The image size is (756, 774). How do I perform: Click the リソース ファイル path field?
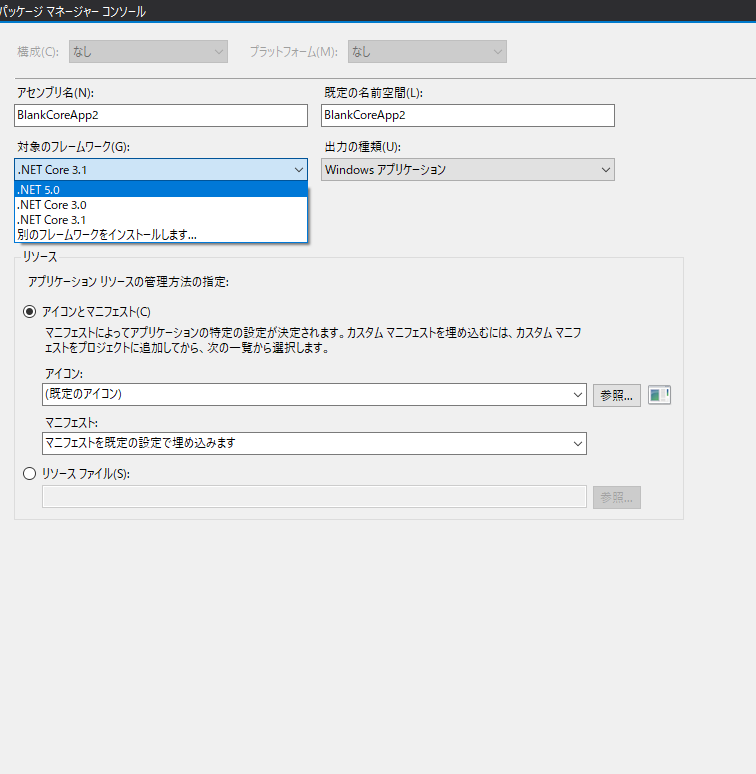coord(314,497)
